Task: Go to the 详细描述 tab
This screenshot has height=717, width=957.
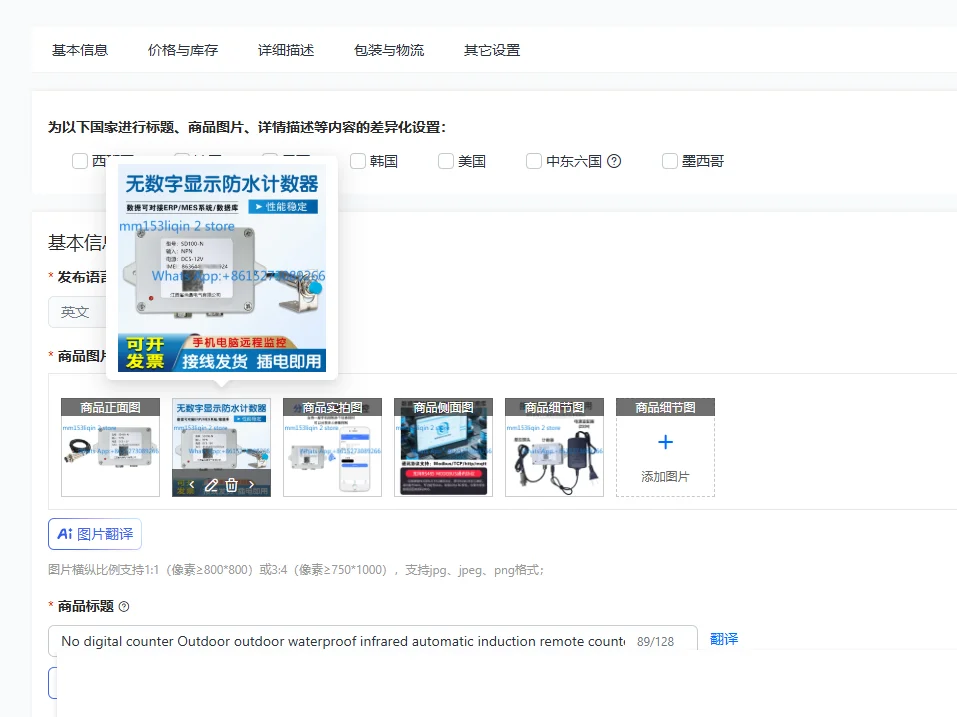Action: point(286,50)
